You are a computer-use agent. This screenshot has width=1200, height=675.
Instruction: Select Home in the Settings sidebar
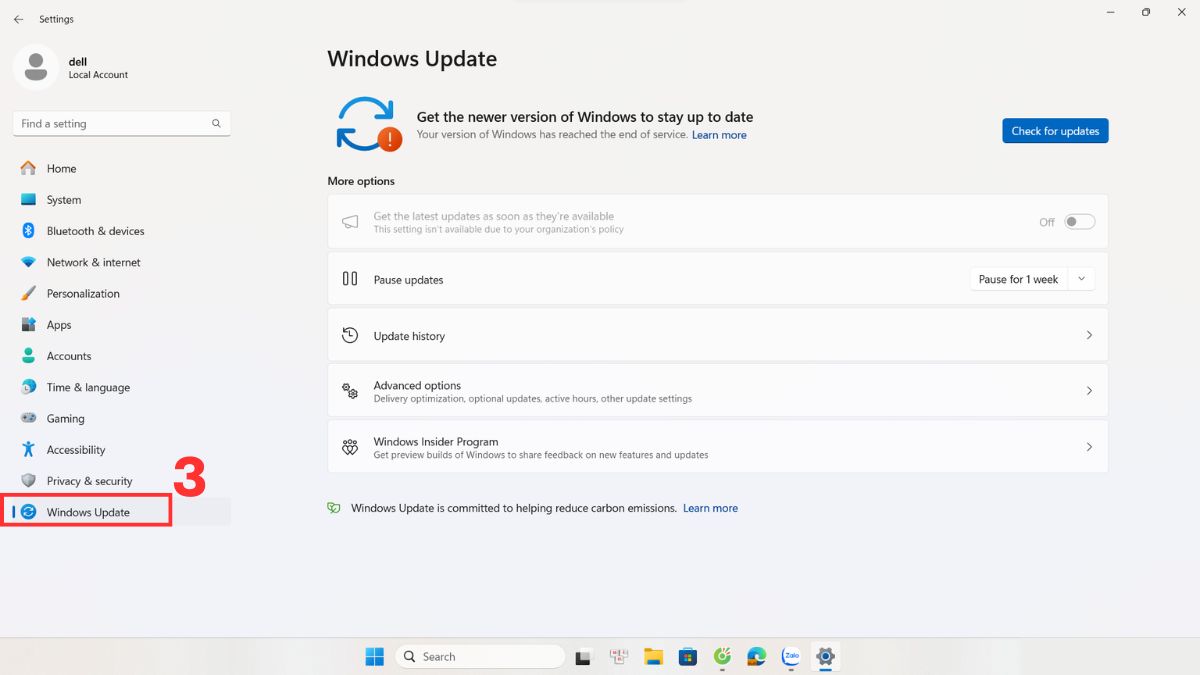coord(61,168)
